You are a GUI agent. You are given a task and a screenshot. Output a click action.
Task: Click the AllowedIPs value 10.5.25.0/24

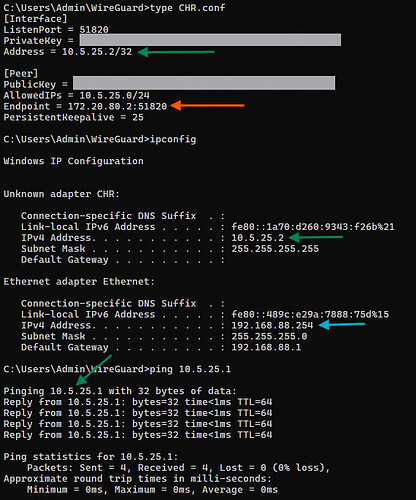(114, 95)
